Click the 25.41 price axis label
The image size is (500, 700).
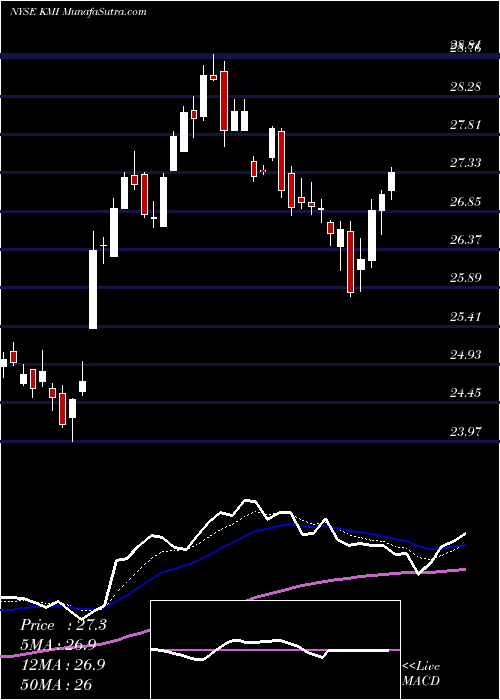(466, 317)
